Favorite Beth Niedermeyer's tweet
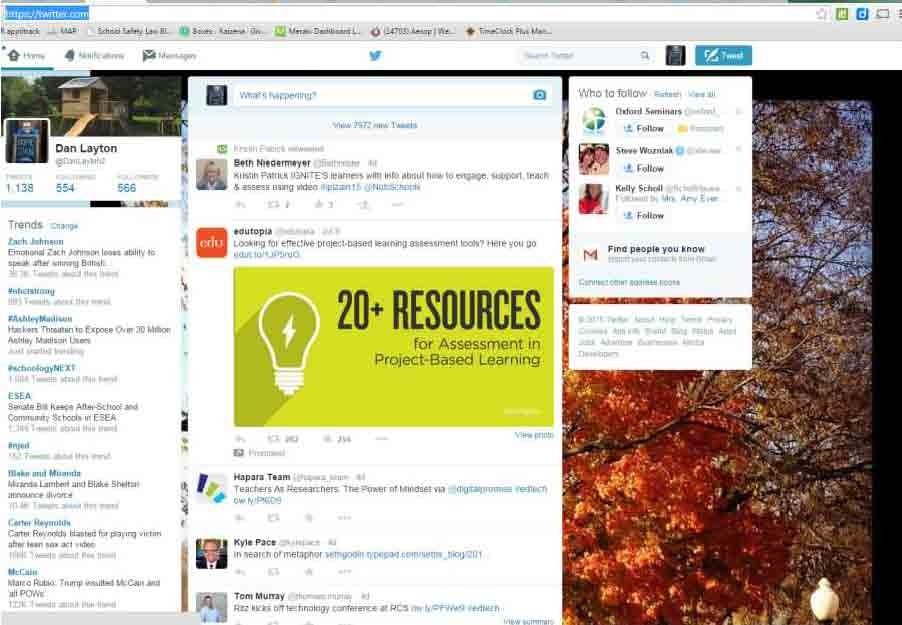This screenshot has width=902, height=625. point(319,204)
